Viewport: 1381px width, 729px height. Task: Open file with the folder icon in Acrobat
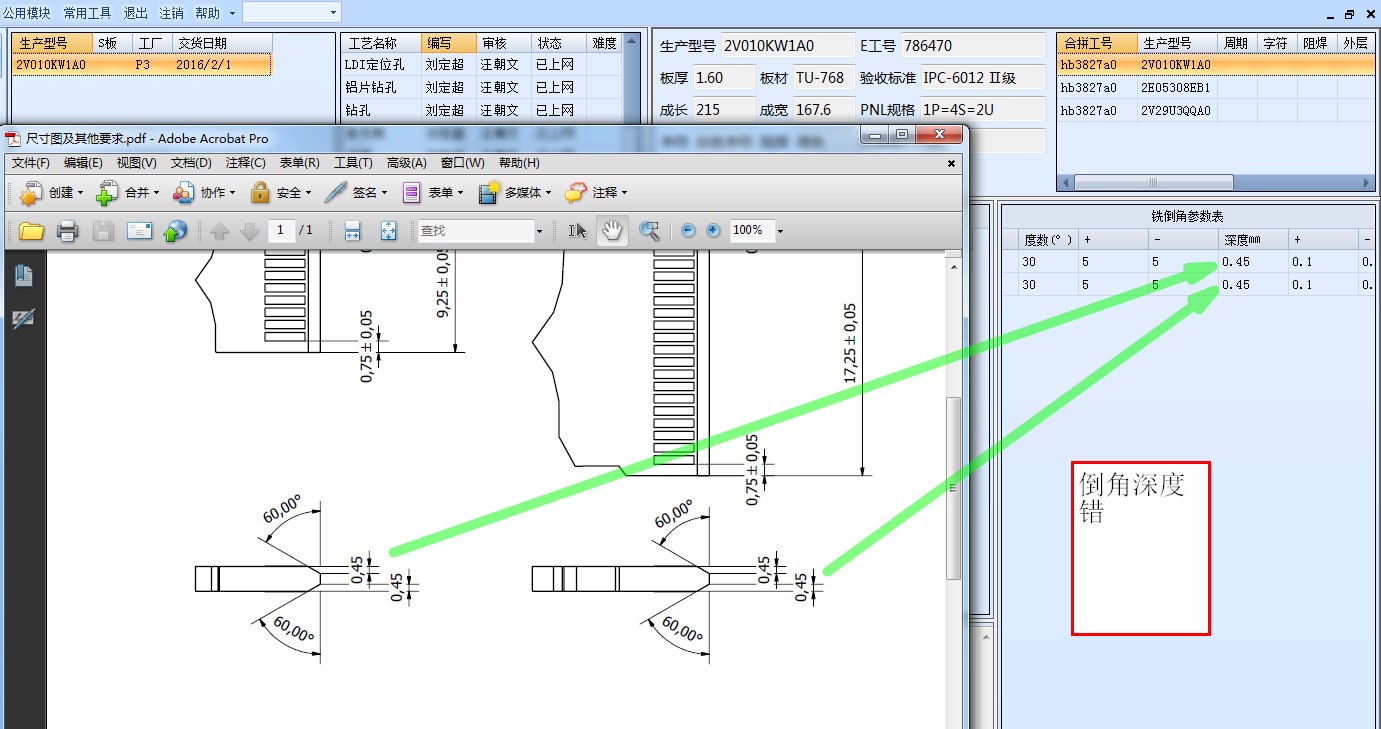pos(32,231)
